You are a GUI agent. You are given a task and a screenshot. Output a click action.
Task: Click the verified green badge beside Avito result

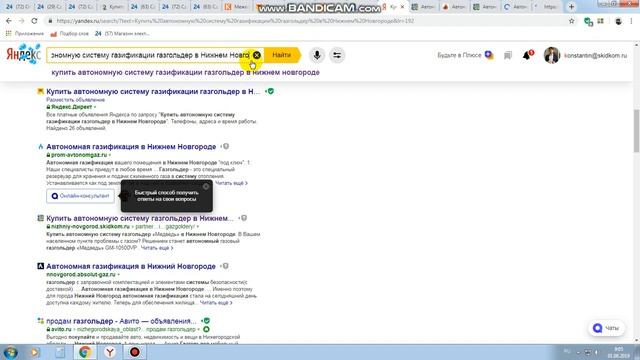pos(206,321)
